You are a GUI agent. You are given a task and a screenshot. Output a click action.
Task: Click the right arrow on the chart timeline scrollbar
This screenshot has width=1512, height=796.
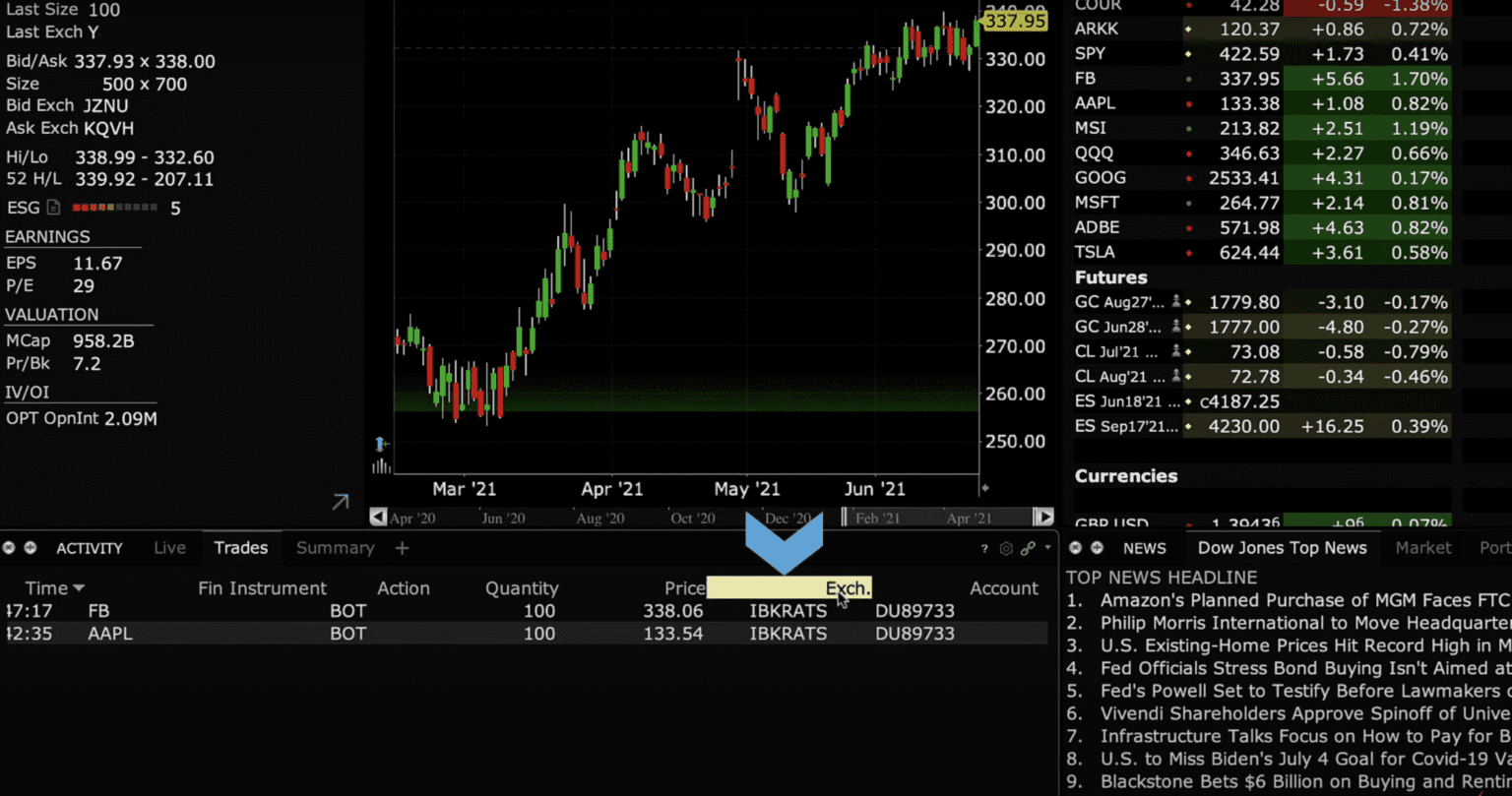pyautogui.click(x=1043, y=517)
